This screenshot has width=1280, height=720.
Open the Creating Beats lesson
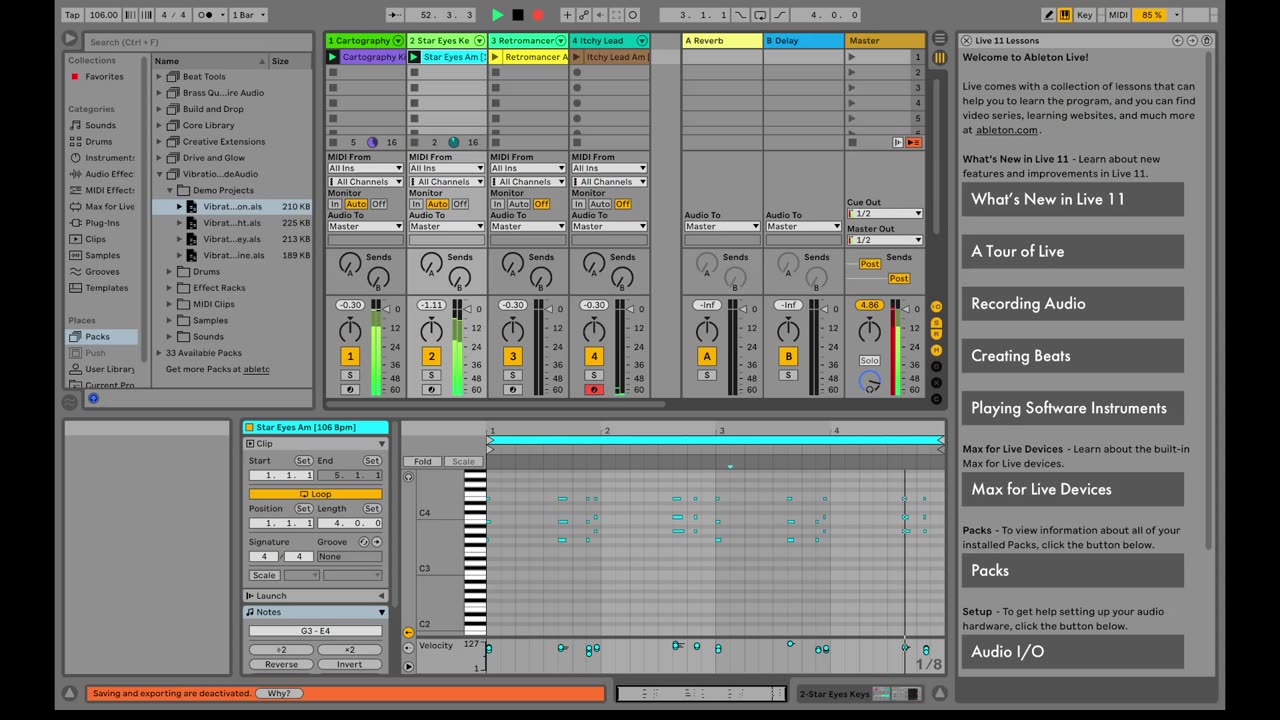1073,355
